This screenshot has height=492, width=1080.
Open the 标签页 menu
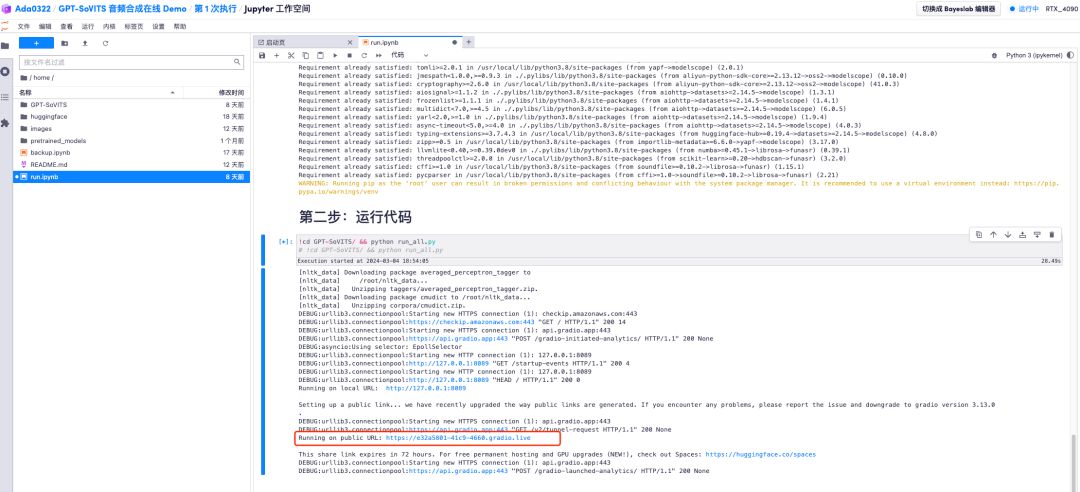pos(134,26)
